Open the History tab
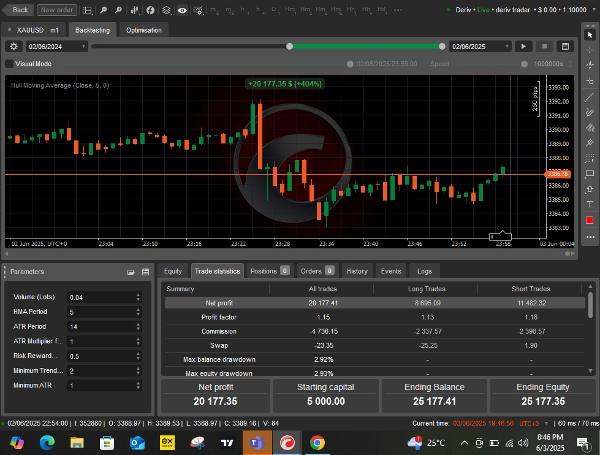 coord(357,271)
